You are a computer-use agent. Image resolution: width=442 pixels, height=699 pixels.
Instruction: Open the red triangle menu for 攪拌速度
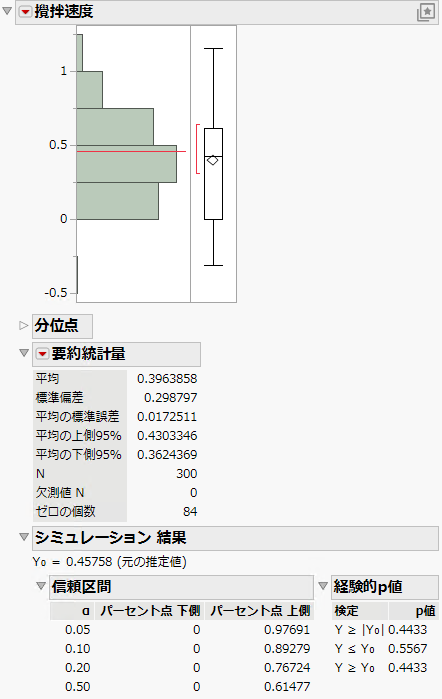click(25, 12)
